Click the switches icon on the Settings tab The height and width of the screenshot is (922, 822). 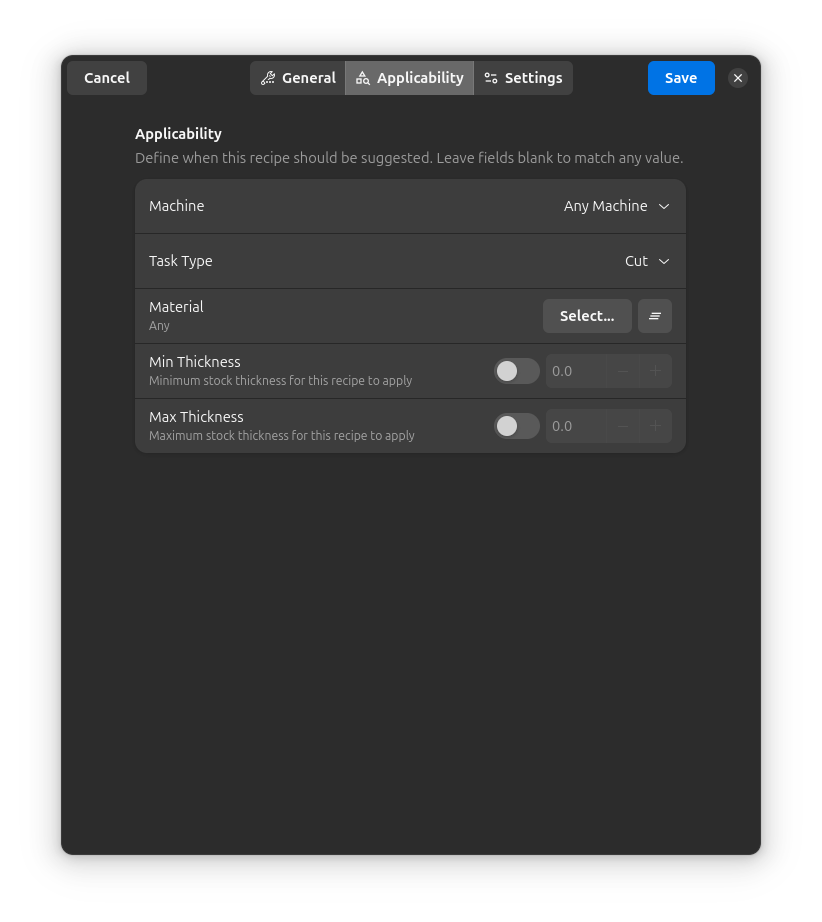tap(491, 77)
